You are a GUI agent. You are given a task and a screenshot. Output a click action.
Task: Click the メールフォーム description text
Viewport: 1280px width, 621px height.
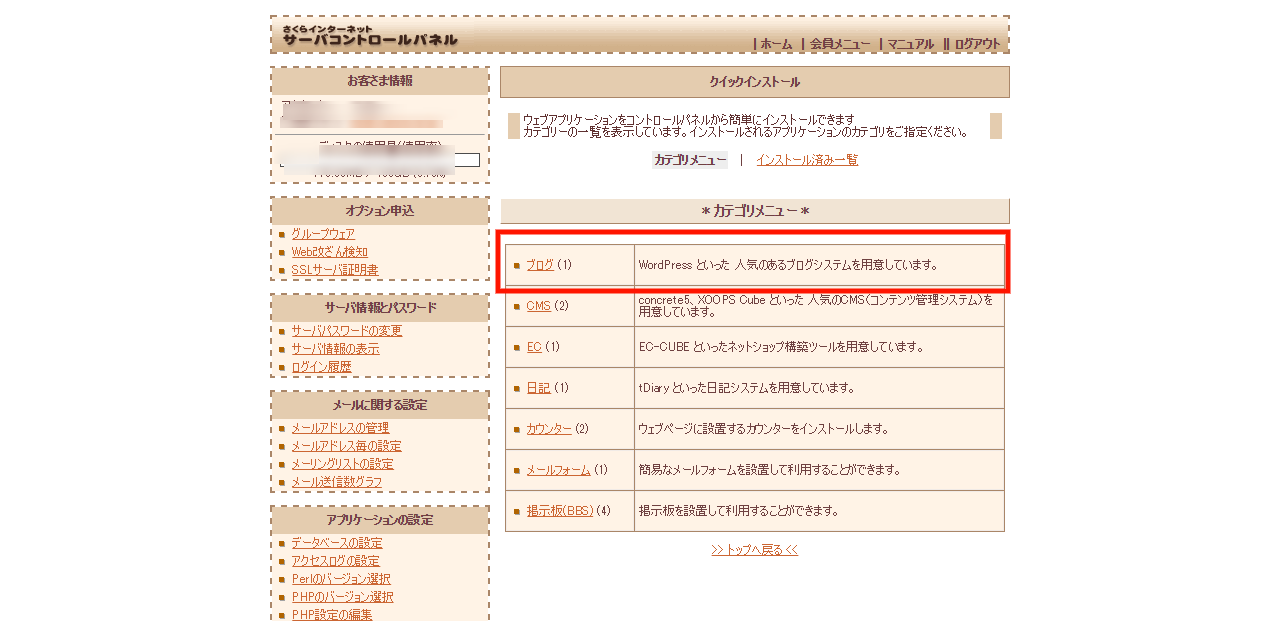770,470
